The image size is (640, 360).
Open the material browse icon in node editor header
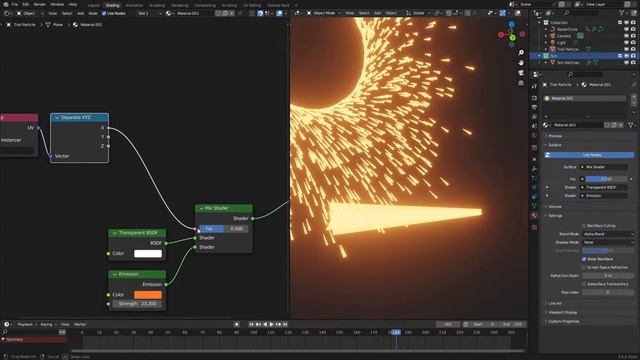(169, 13)
